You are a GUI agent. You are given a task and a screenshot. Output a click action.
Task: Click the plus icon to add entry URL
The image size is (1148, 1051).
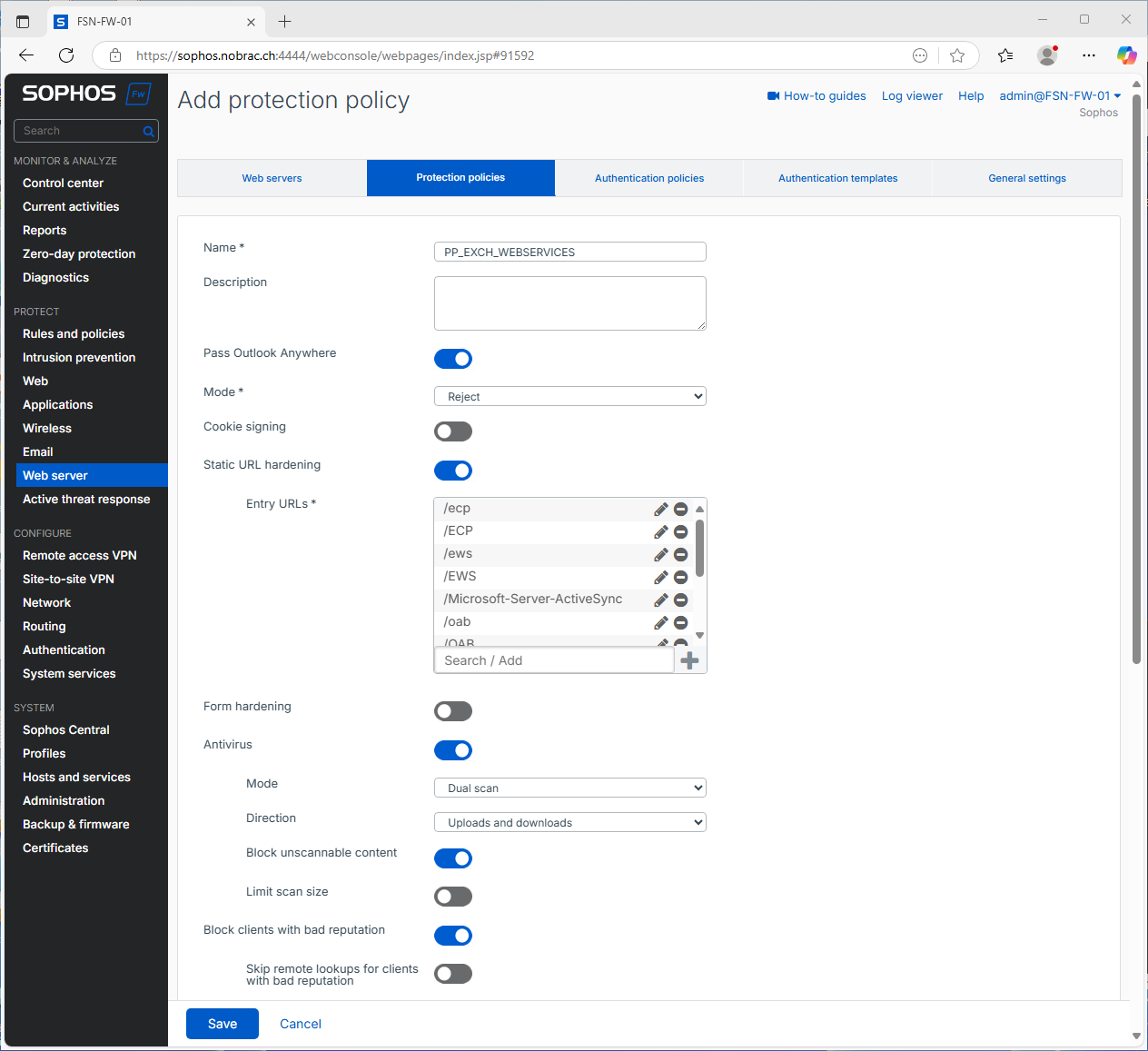pos(689,660)
